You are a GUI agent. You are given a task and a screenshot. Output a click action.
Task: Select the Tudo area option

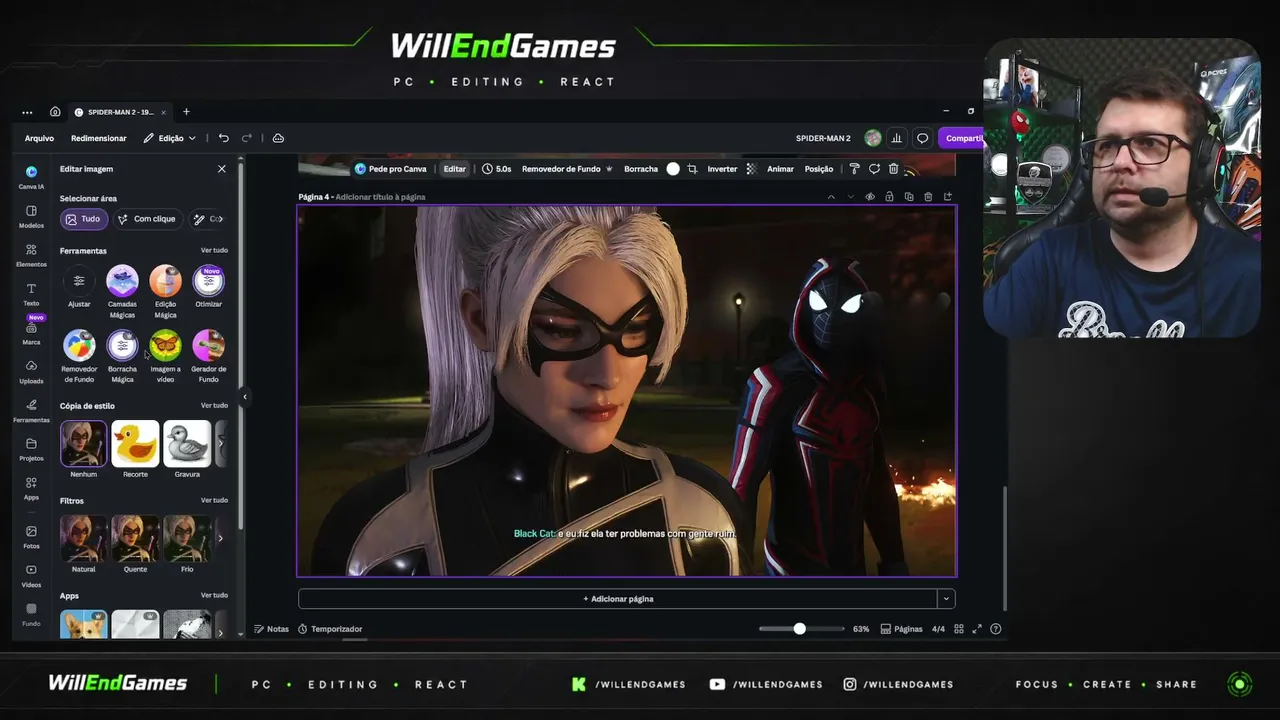tap(84, 219)
